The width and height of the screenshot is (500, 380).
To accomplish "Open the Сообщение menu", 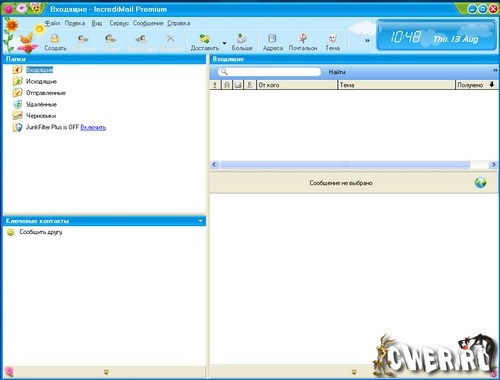I will pos(148,23).
